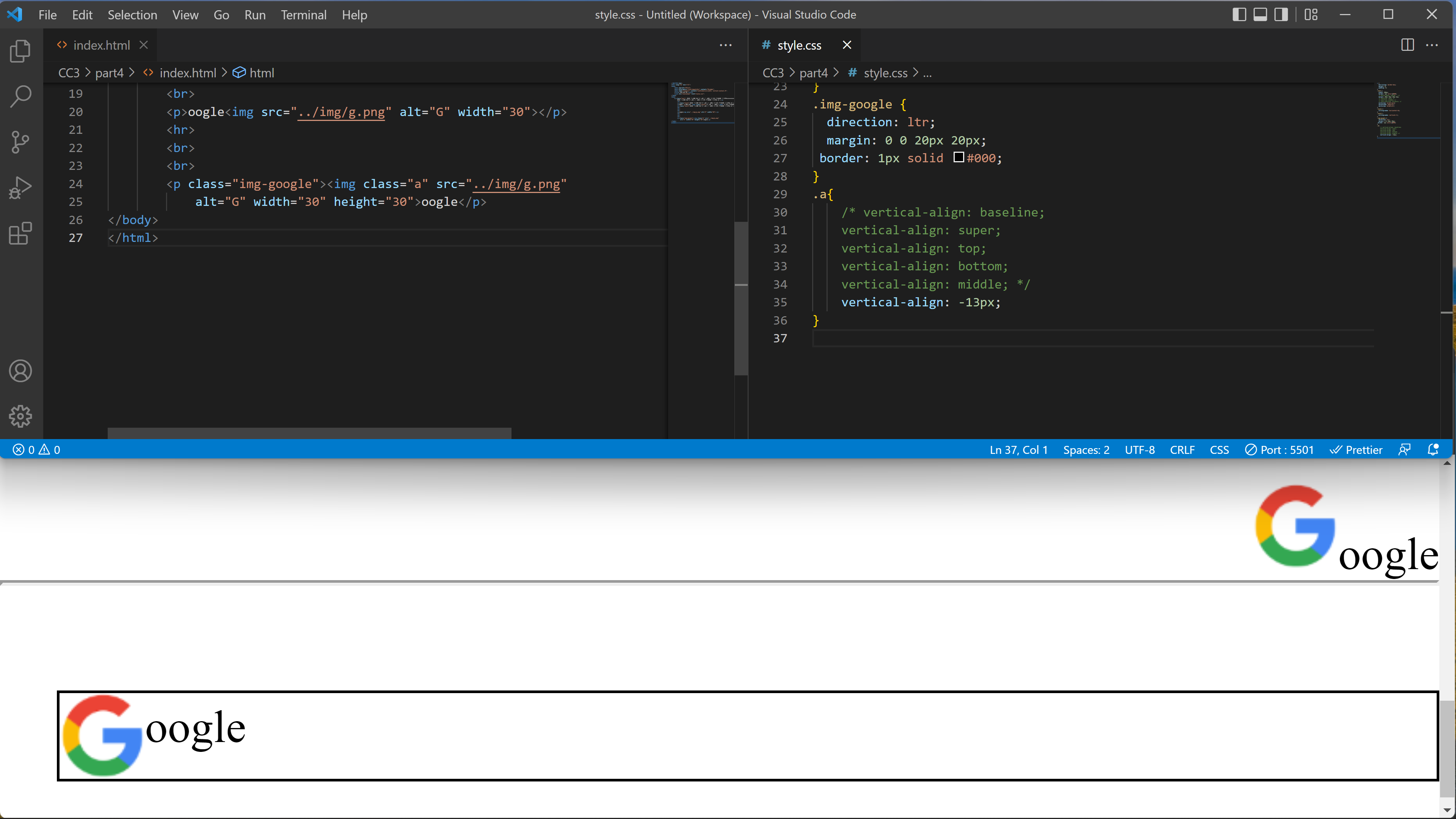
Task: Click part4 in style.css breadcrumb
Action: click(x=813, y=73)
